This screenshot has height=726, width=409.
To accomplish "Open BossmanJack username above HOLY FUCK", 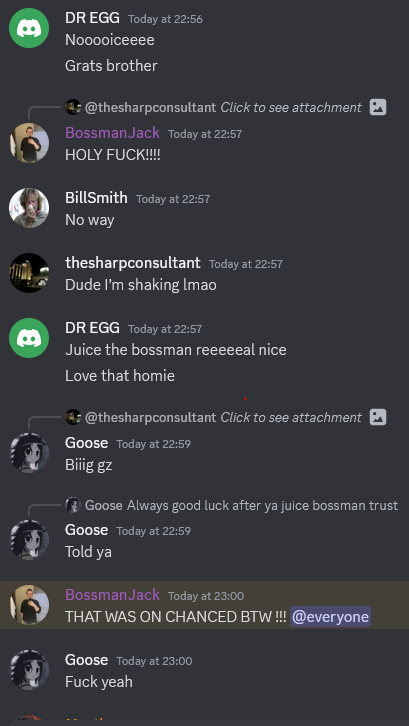I will [113, 133].
